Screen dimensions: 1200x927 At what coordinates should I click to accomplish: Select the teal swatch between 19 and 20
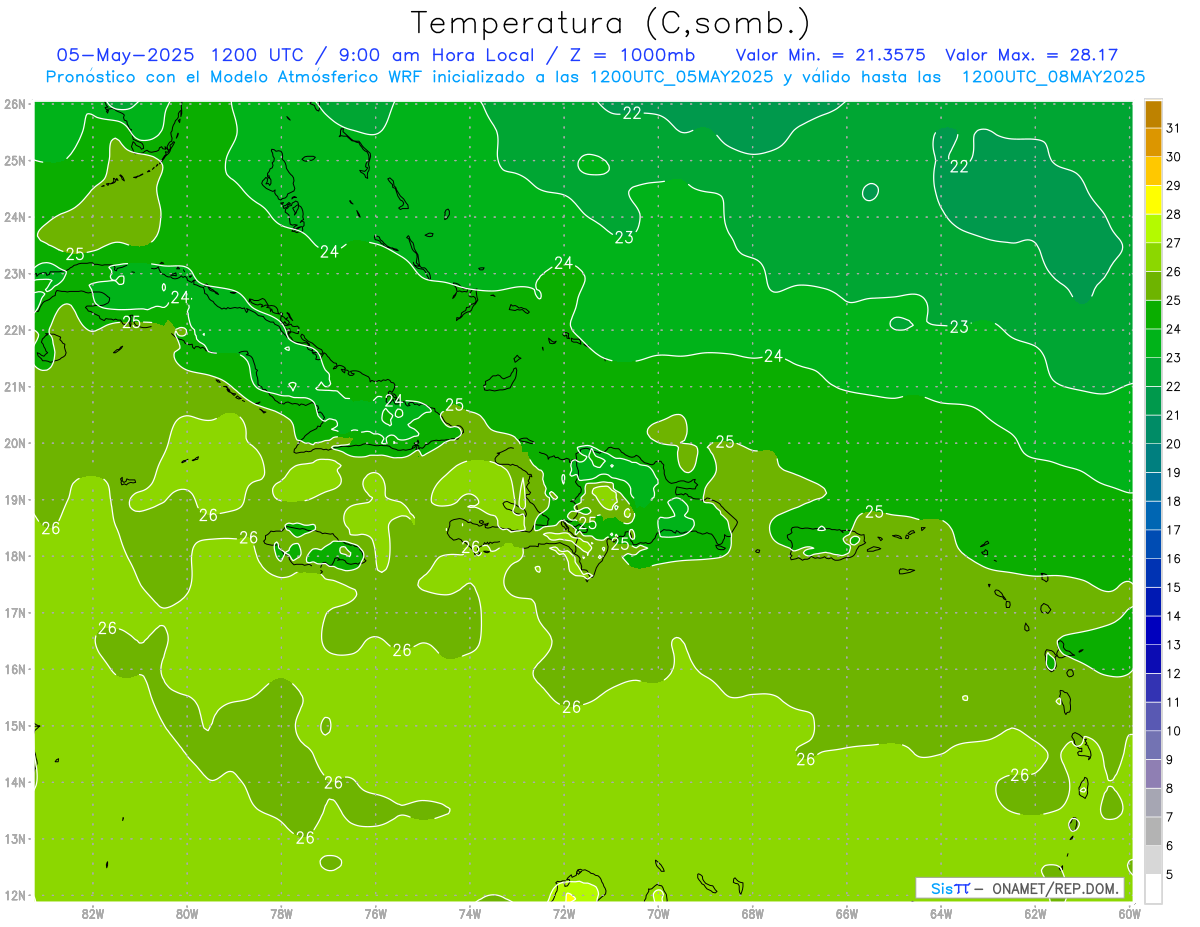click(x=1153, y=458)
